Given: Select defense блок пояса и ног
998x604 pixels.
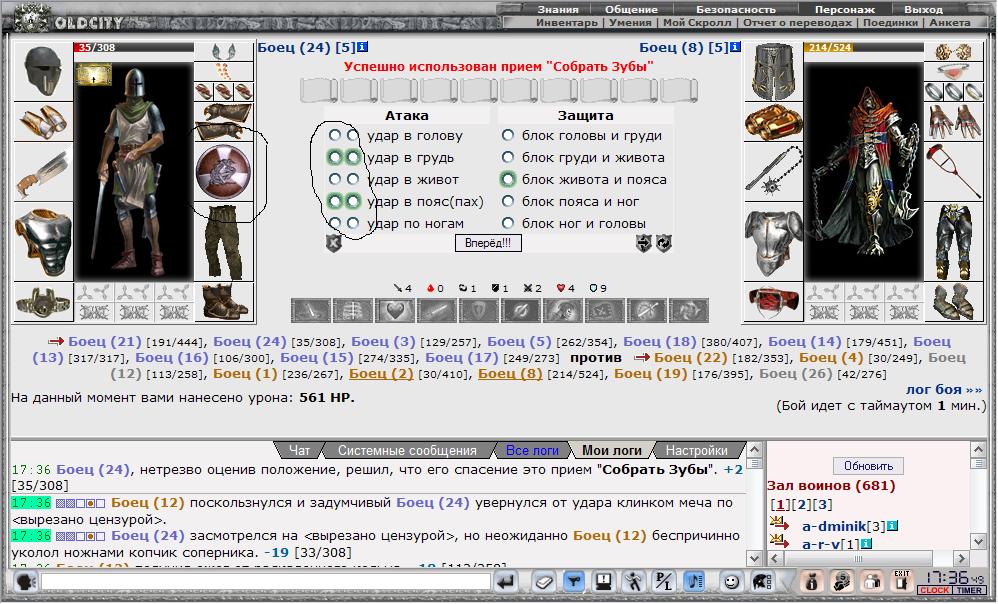Looking at the screenshot, I should [508, 201].
